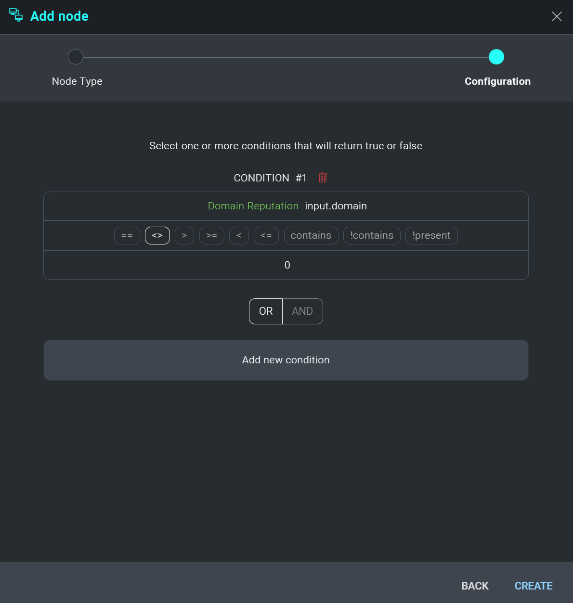Click the BACK button

pyautogui.click(x=475, y=586)
